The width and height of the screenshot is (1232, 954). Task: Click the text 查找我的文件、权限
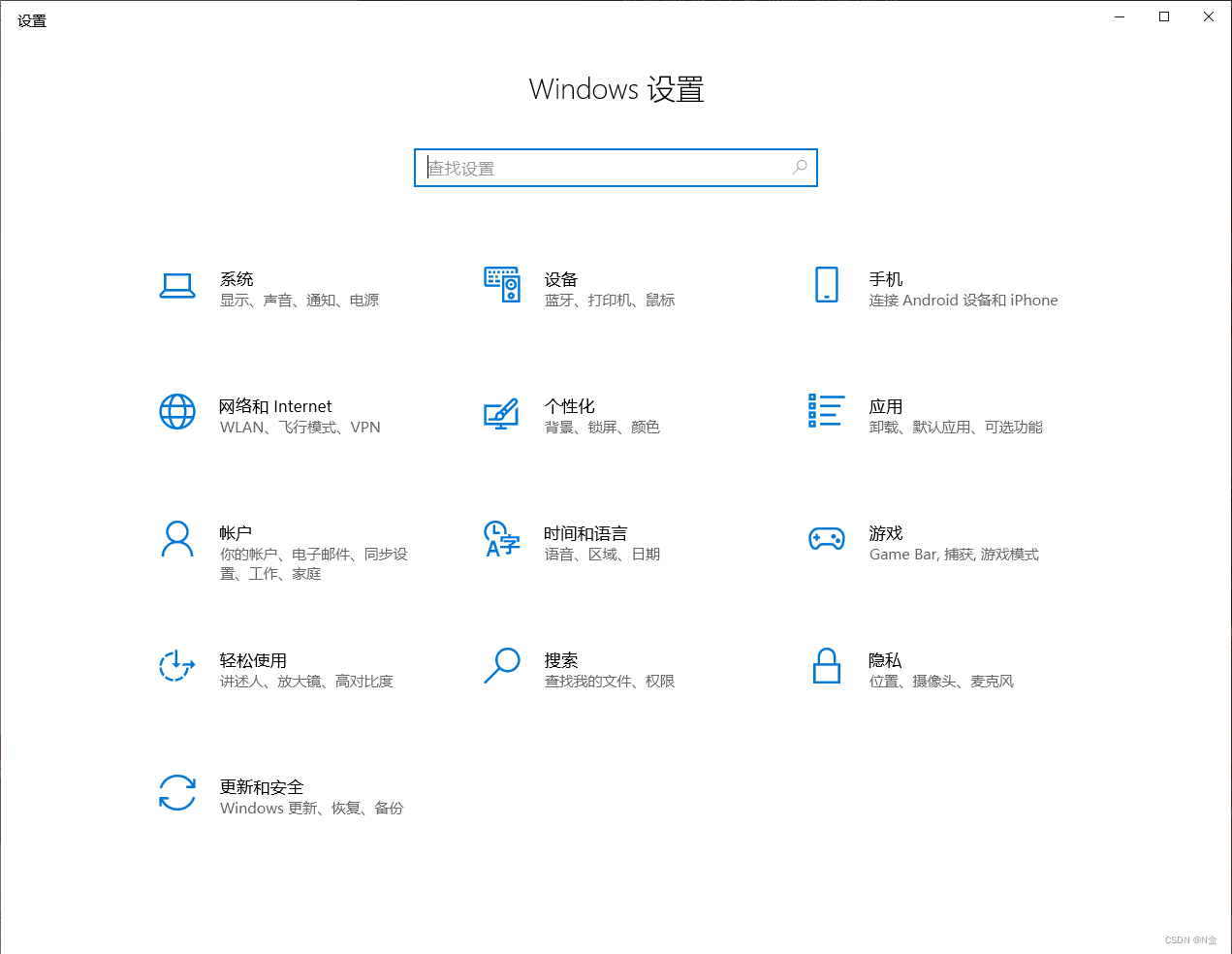tap(610, 682)
